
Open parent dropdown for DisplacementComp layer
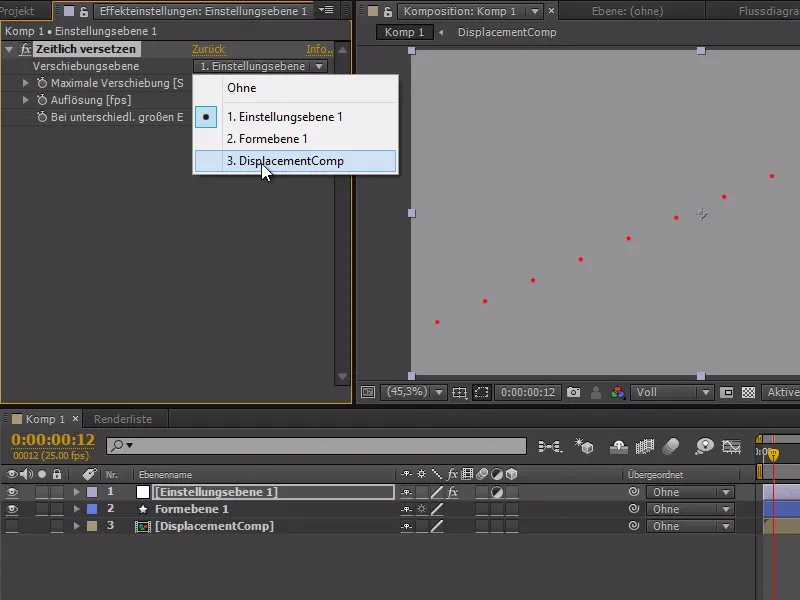[690, 526]
